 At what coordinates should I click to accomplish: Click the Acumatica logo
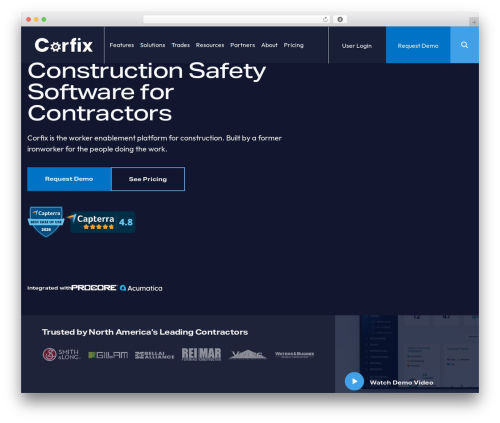141,288
